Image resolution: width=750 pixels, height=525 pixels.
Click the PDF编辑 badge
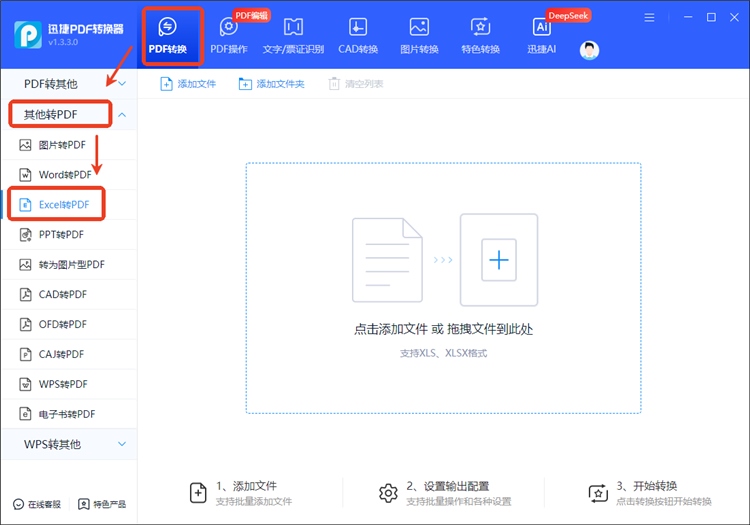pos(252,16)
